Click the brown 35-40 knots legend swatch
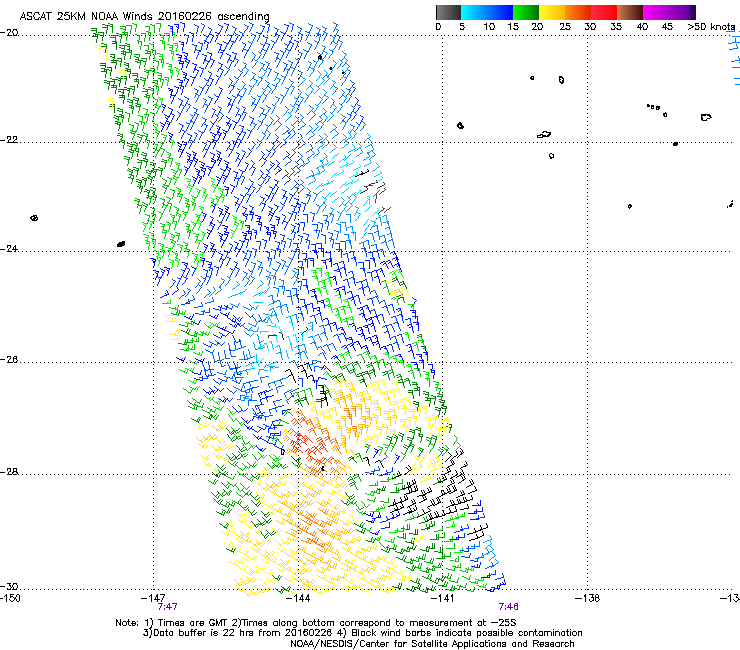 point(630,12)
